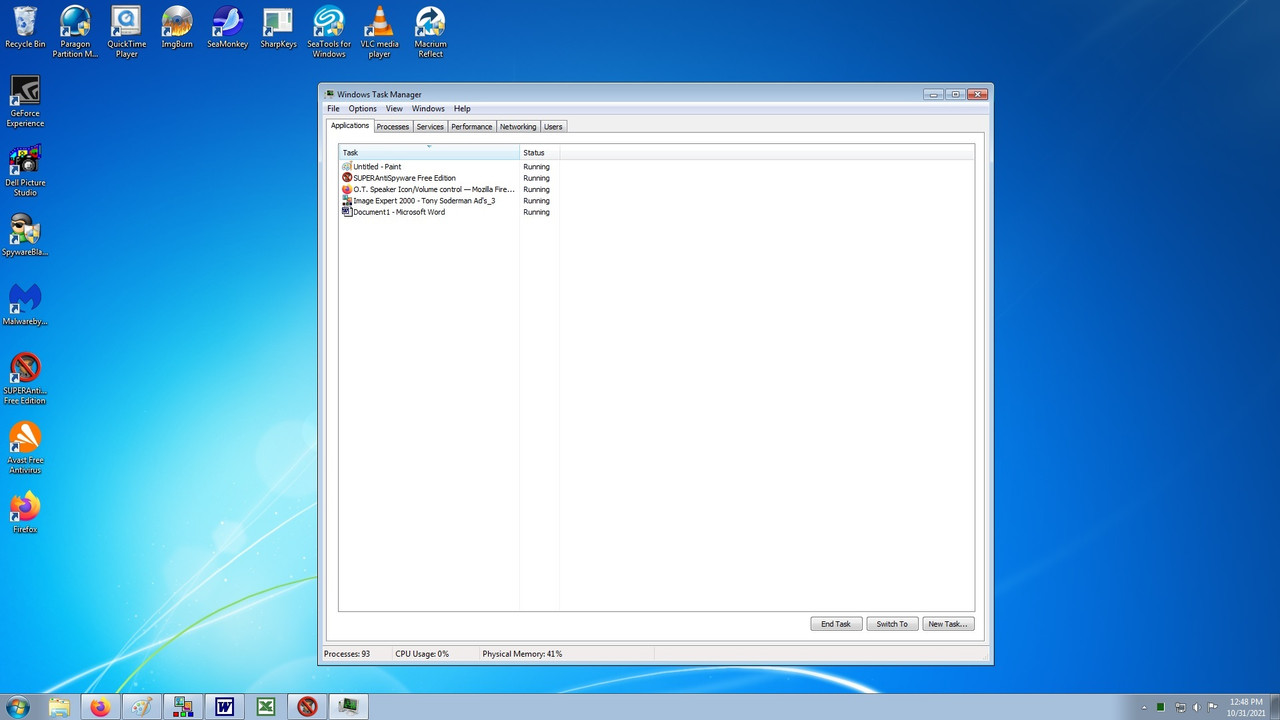Click the Switch To button
Image resolution: width=1280 pixels, height=720 pixels.
(x=892, y=624)
